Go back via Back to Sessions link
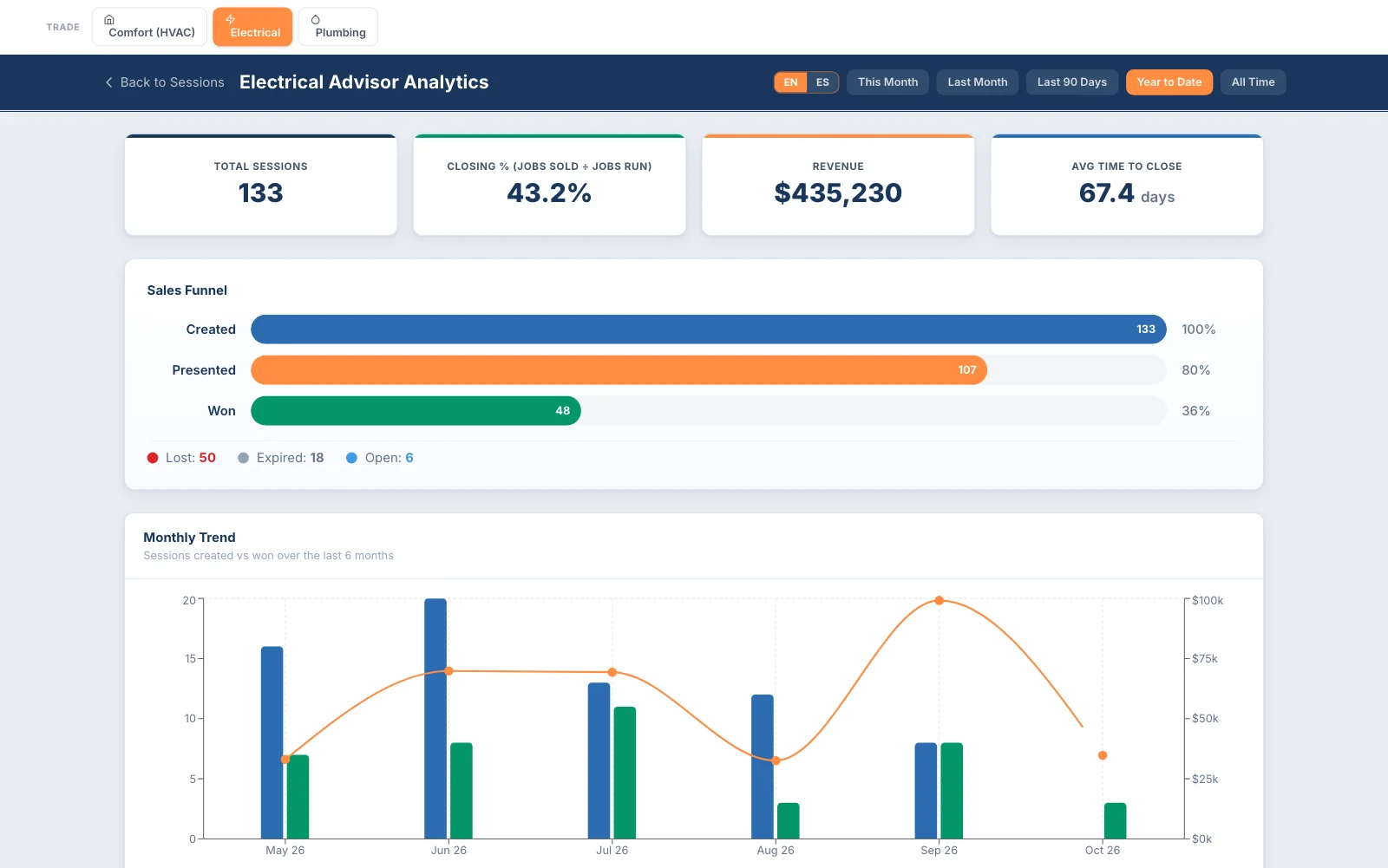Viewport: 1388px width, 868px height. (165, 82)
